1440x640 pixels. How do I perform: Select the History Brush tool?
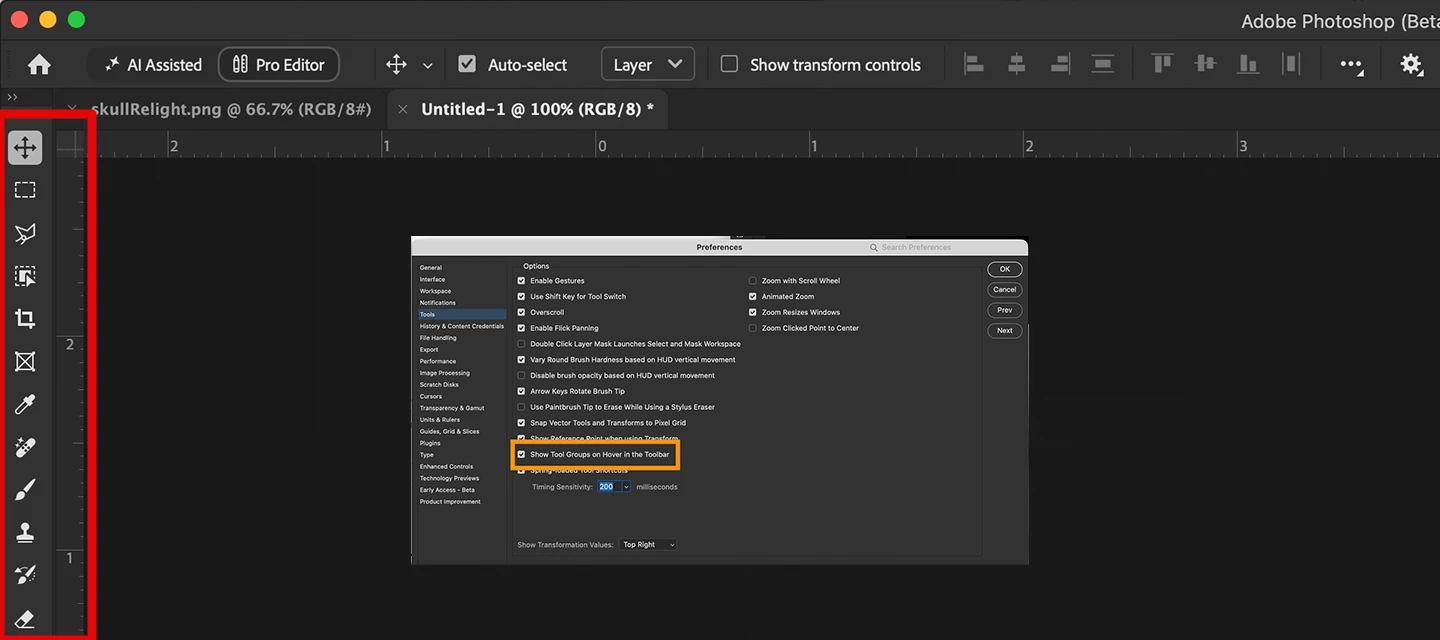point(25,576)
